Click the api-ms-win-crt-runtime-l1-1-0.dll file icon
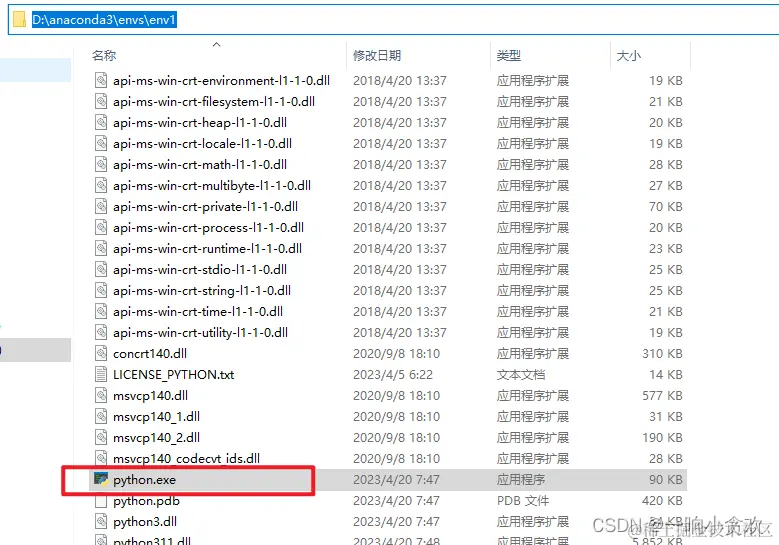Screen dimensions: 779x545 pyautogui.click(x=101, y=248)
